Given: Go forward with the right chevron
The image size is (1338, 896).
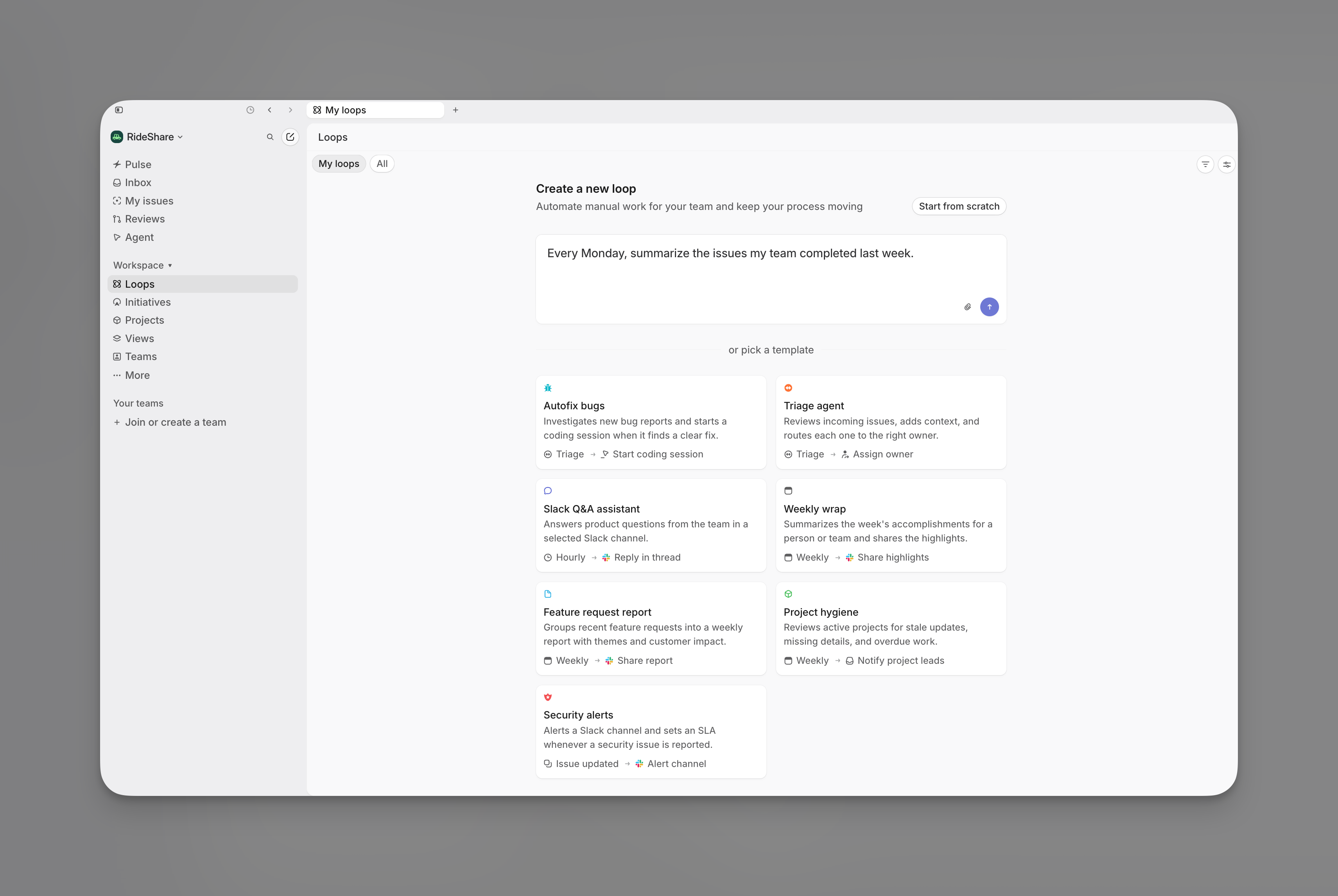Looking at the screenshot, I should [291, 110].
